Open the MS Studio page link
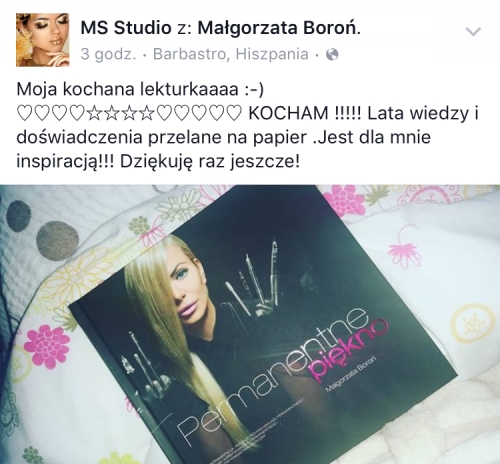500x464 pixels. pos(126,28)
